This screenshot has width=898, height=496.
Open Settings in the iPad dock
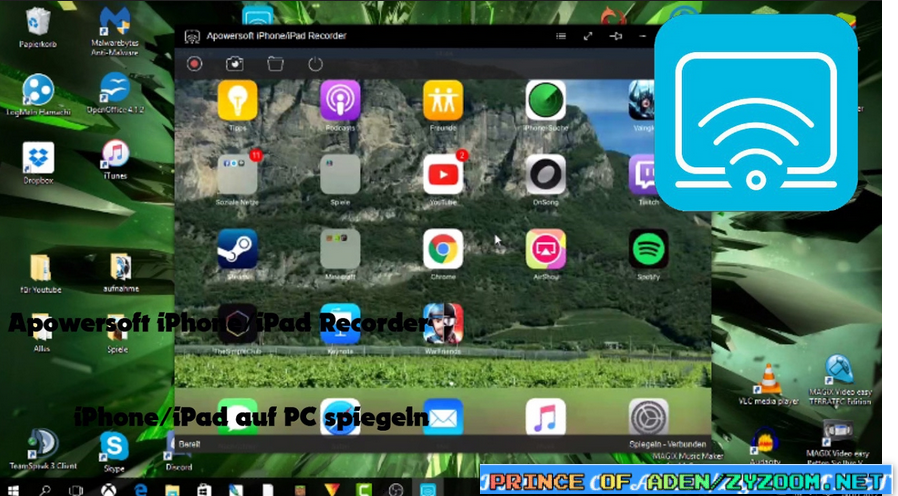tap(648, 417)
